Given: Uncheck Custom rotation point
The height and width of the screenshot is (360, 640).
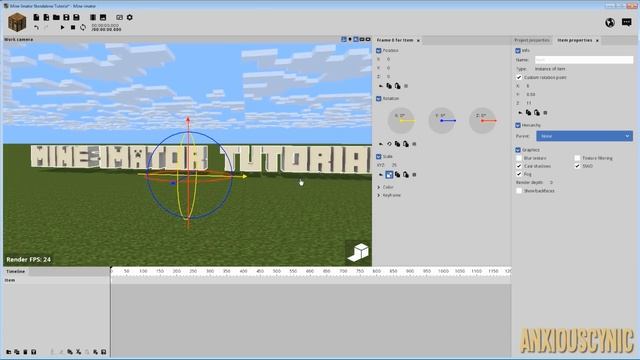Looking at the screenshot, I should click(x=519, y=78).
